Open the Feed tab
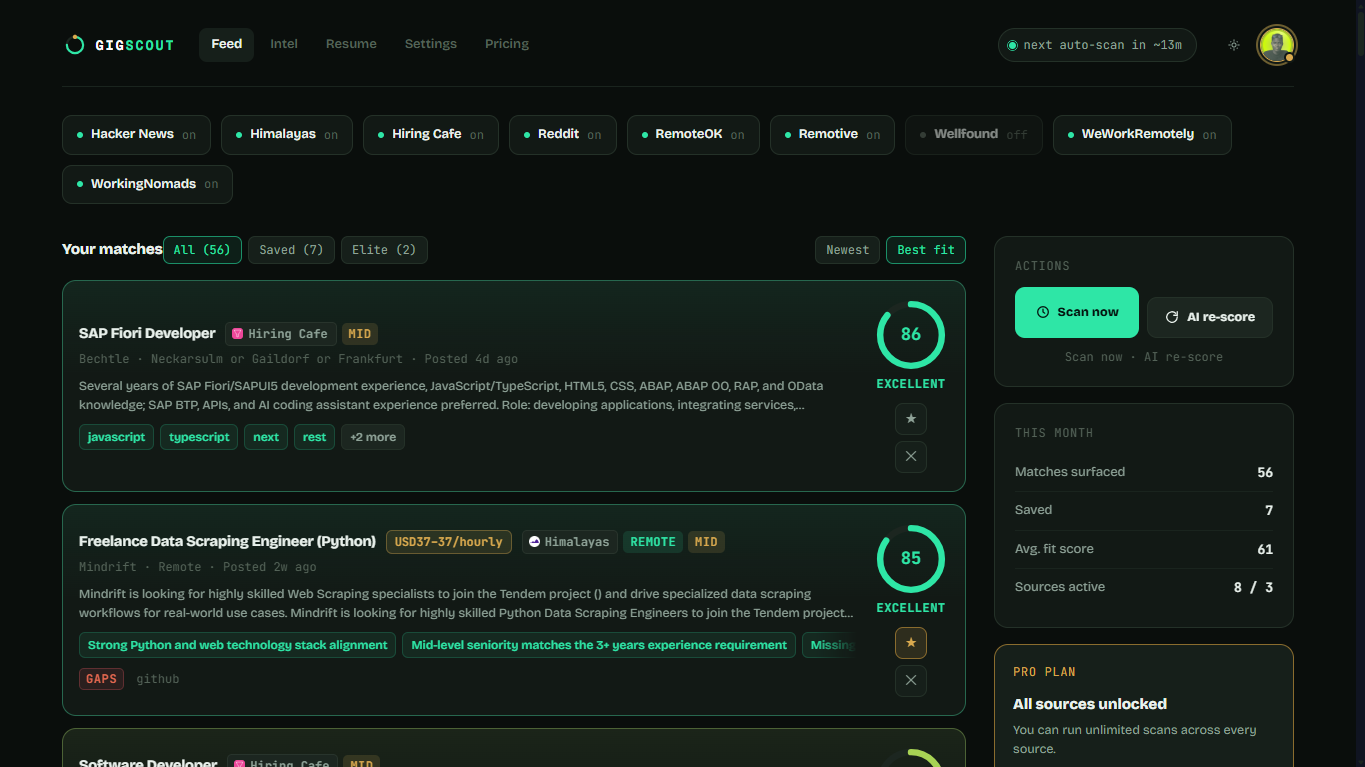This screenshot has height=767, width=1365. [x=227, y=45]
